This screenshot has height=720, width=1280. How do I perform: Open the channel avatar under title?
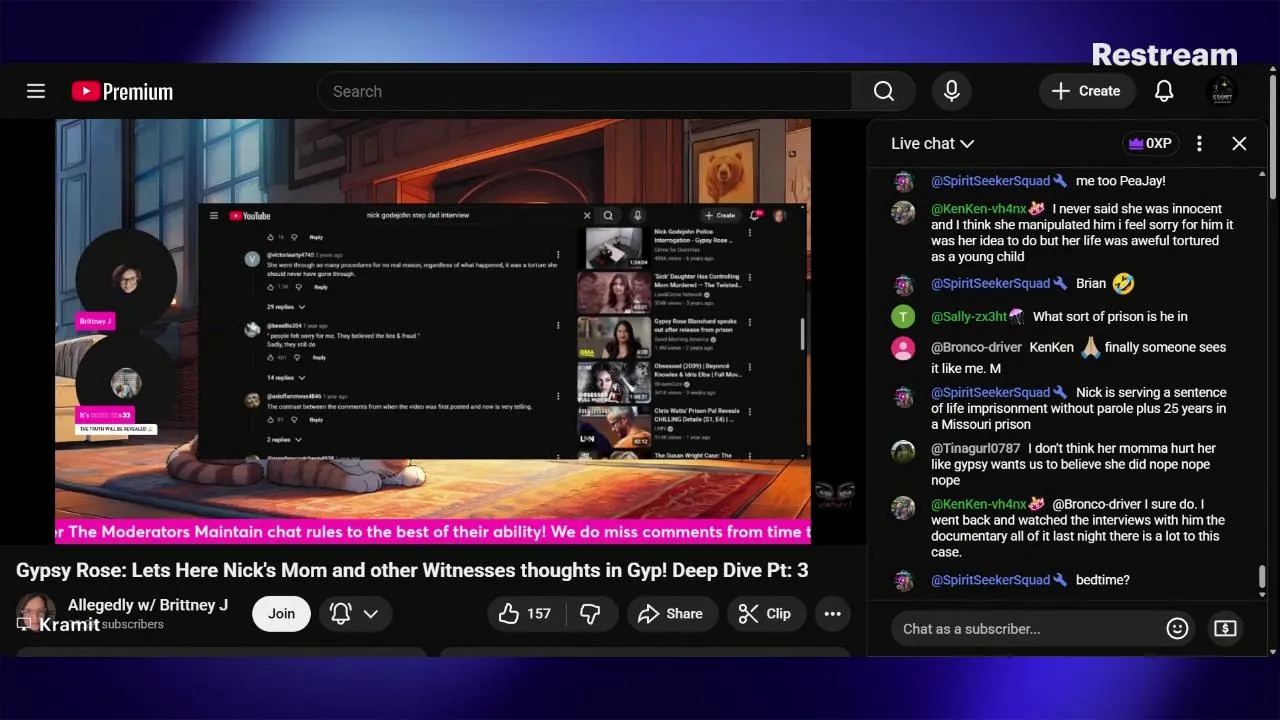36,613
